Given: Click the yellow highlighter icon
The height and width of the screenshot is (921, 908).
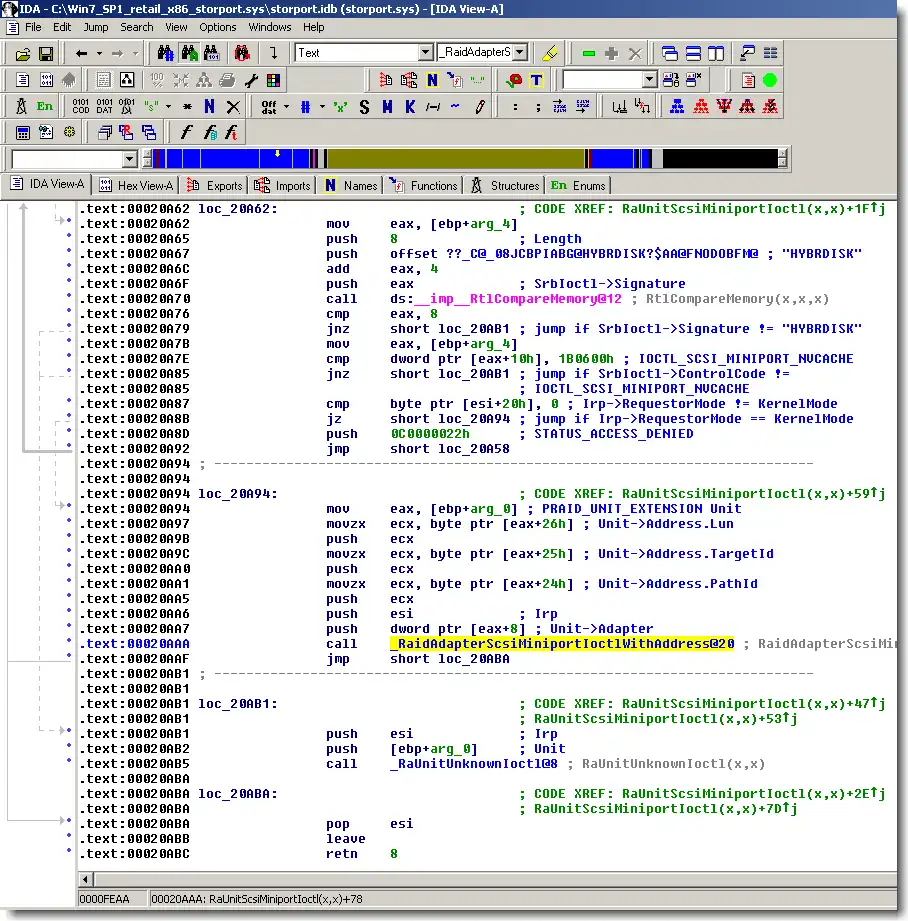Looking at the screenshot, I should (x=550, y=53).
